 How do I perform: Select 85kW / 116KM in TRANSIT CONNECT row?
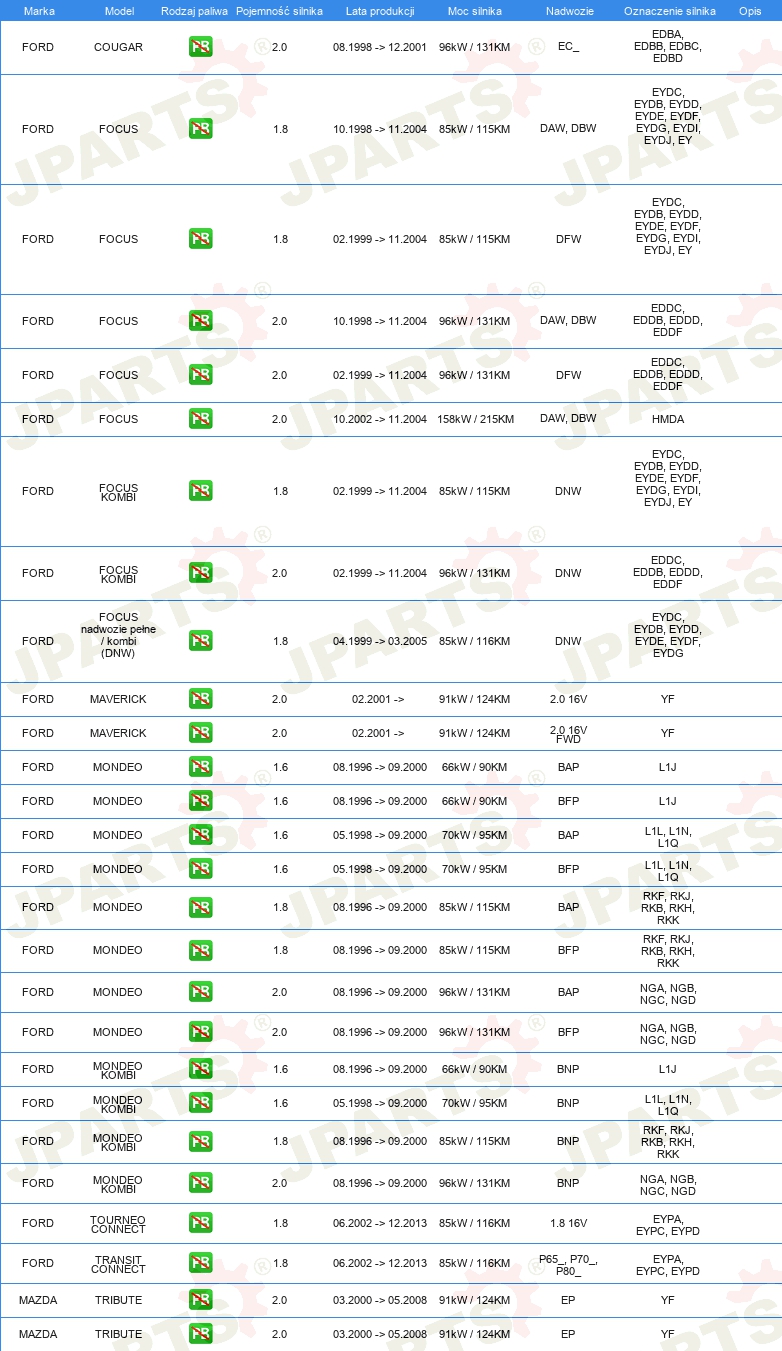coord(475,1263)
